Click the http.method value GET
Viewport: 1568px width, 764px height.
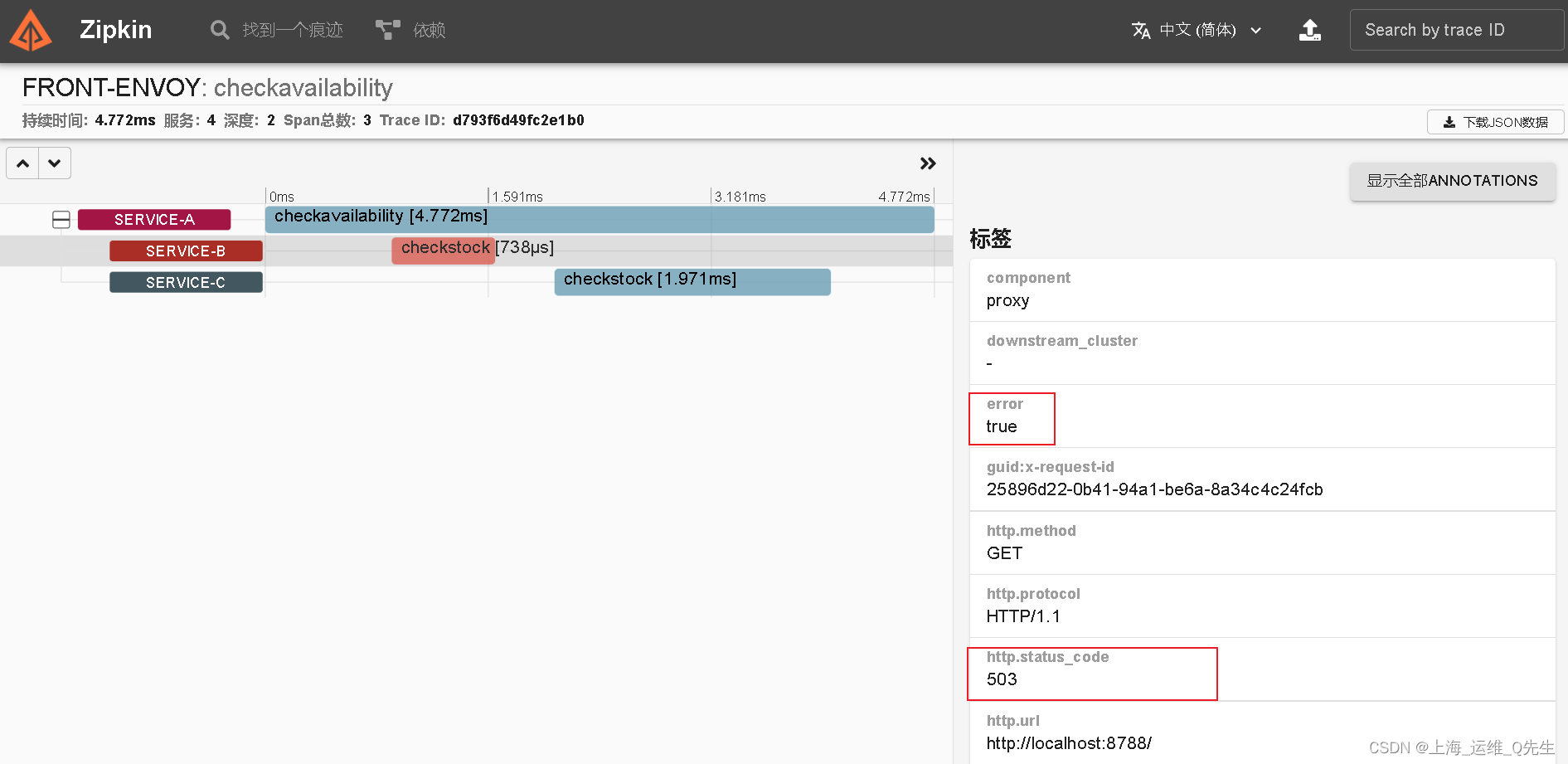(x=1004, y=553)
